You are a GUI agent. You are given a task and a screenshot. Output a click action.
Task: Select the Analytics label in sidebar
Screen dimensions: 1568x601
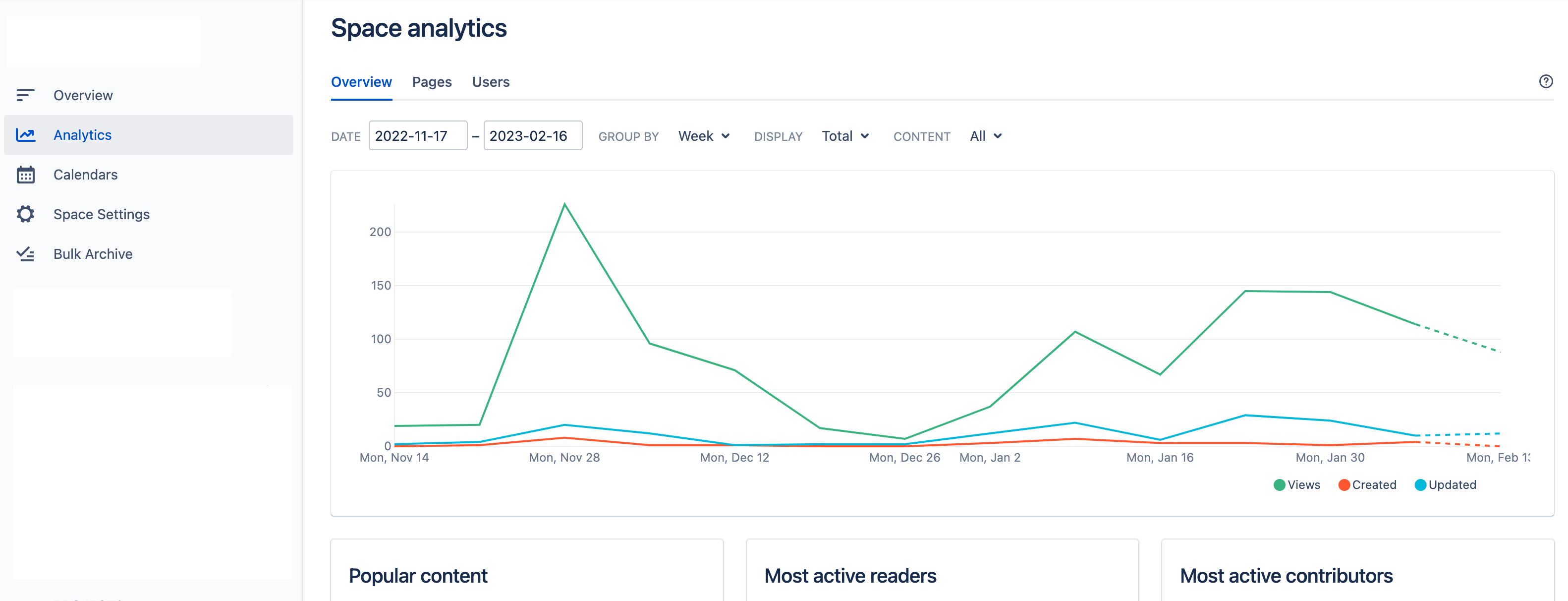82,134
